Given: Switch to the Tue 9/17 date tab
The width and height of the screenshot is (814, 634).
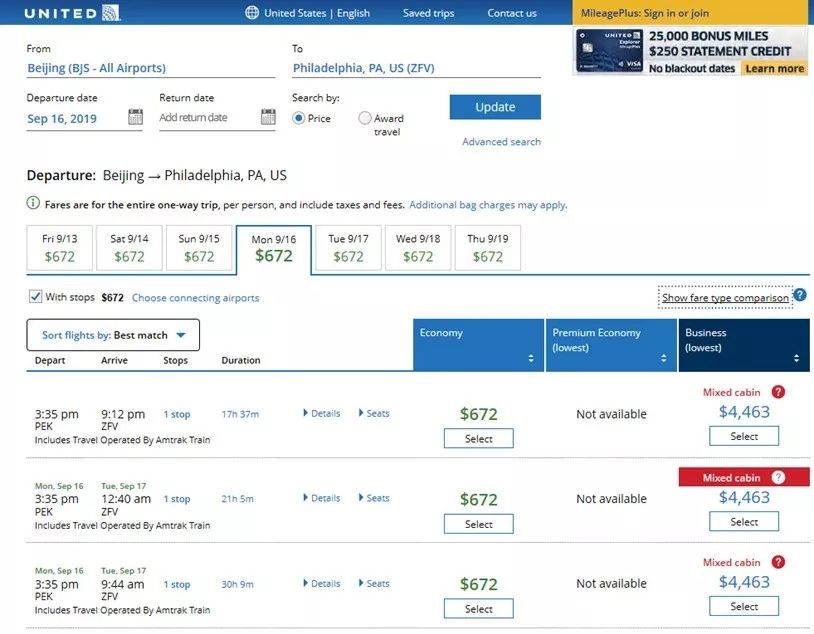Looking at the screenshot, I should 348,248.
